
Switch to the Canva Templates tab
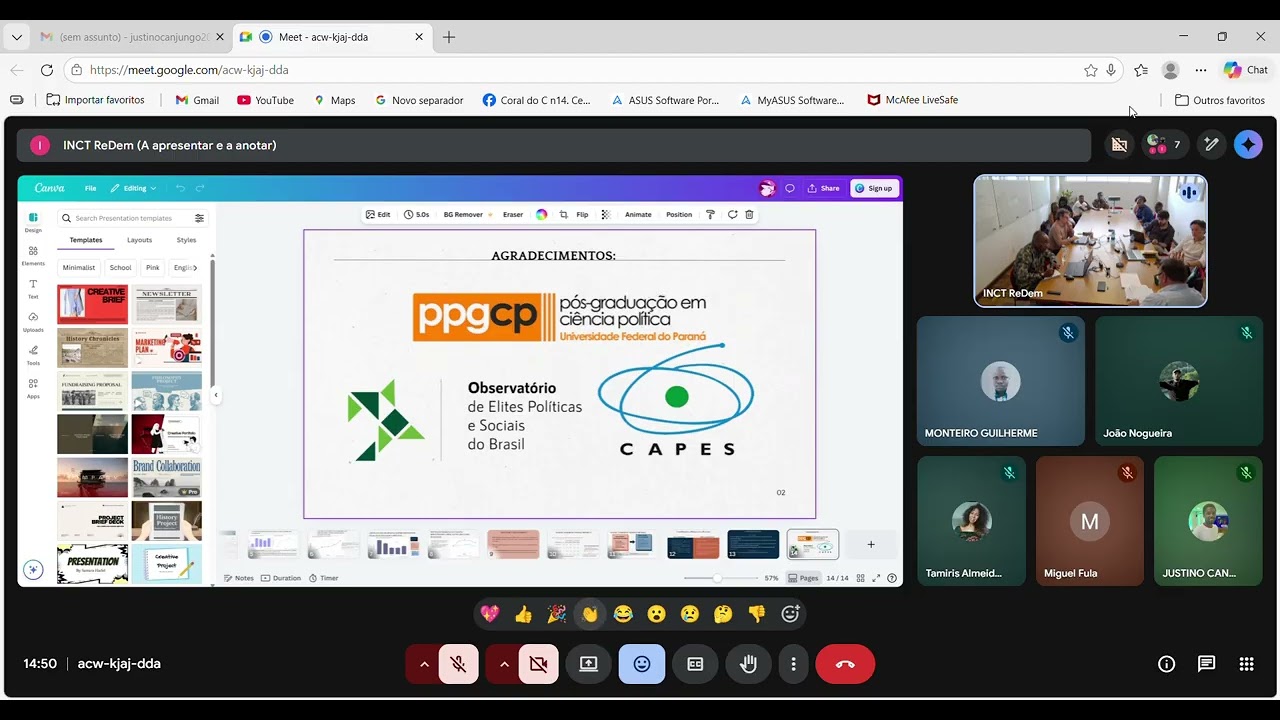tap(86, 240)
